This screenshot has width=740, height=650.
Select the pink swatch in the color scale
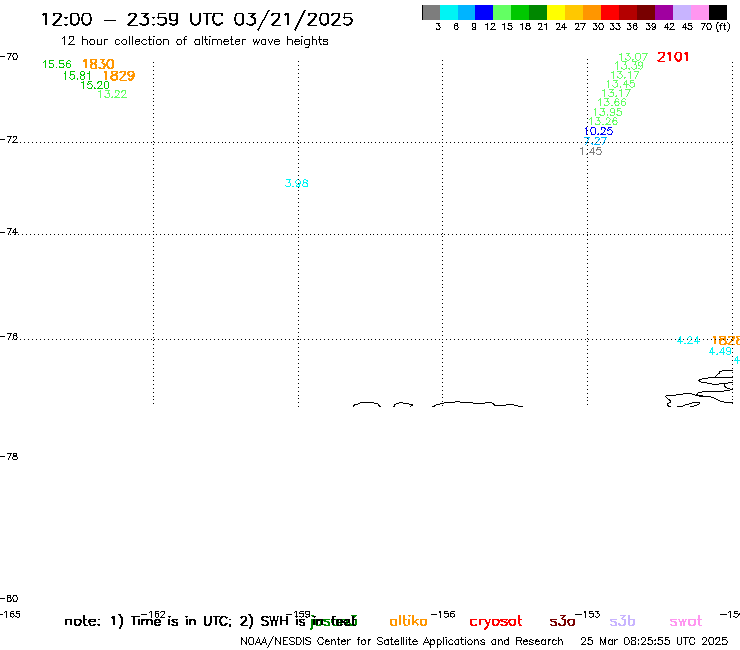click(x=700, y=12)
